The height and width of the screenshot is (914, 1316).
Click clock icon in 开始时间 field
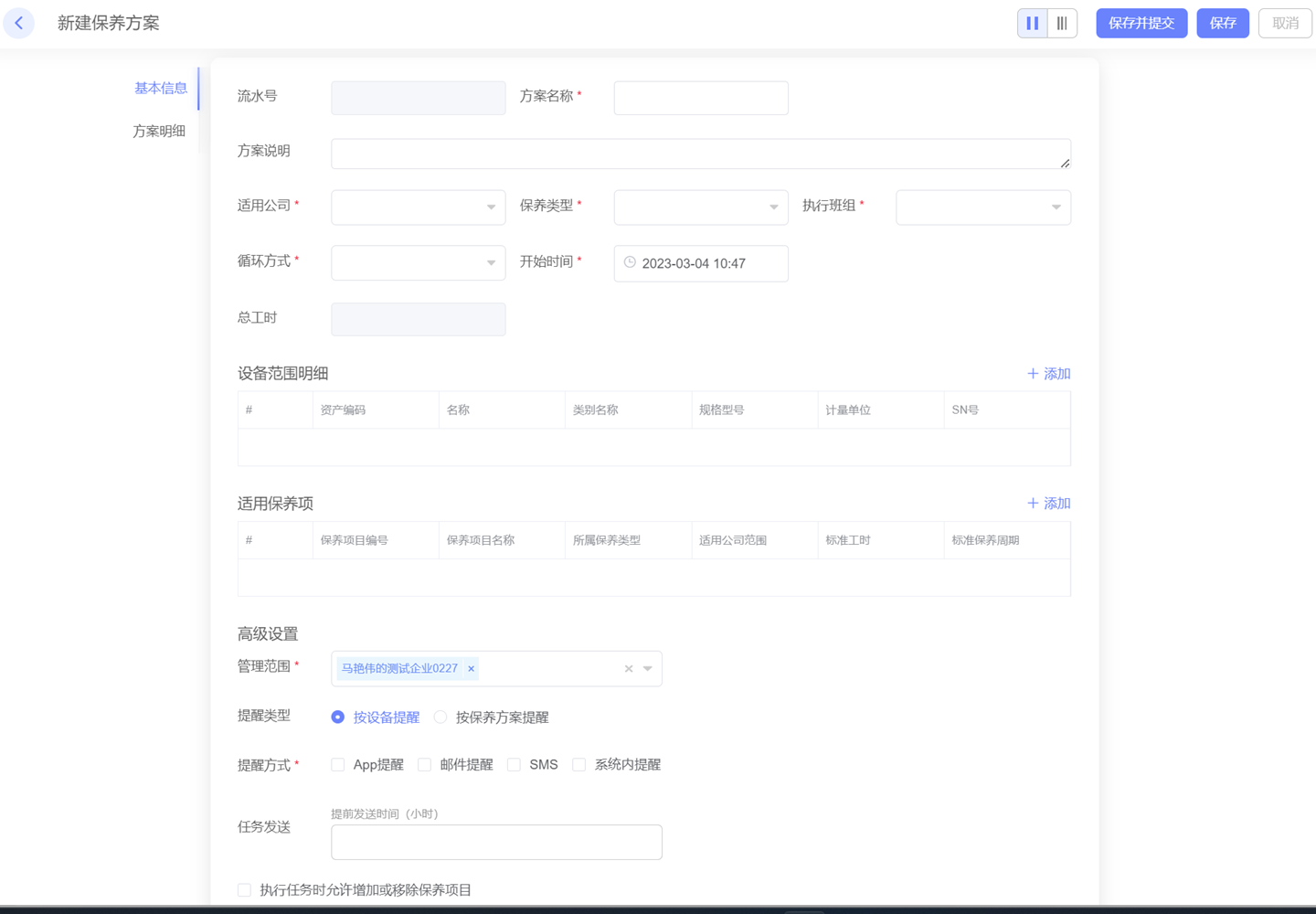(630, 262)
